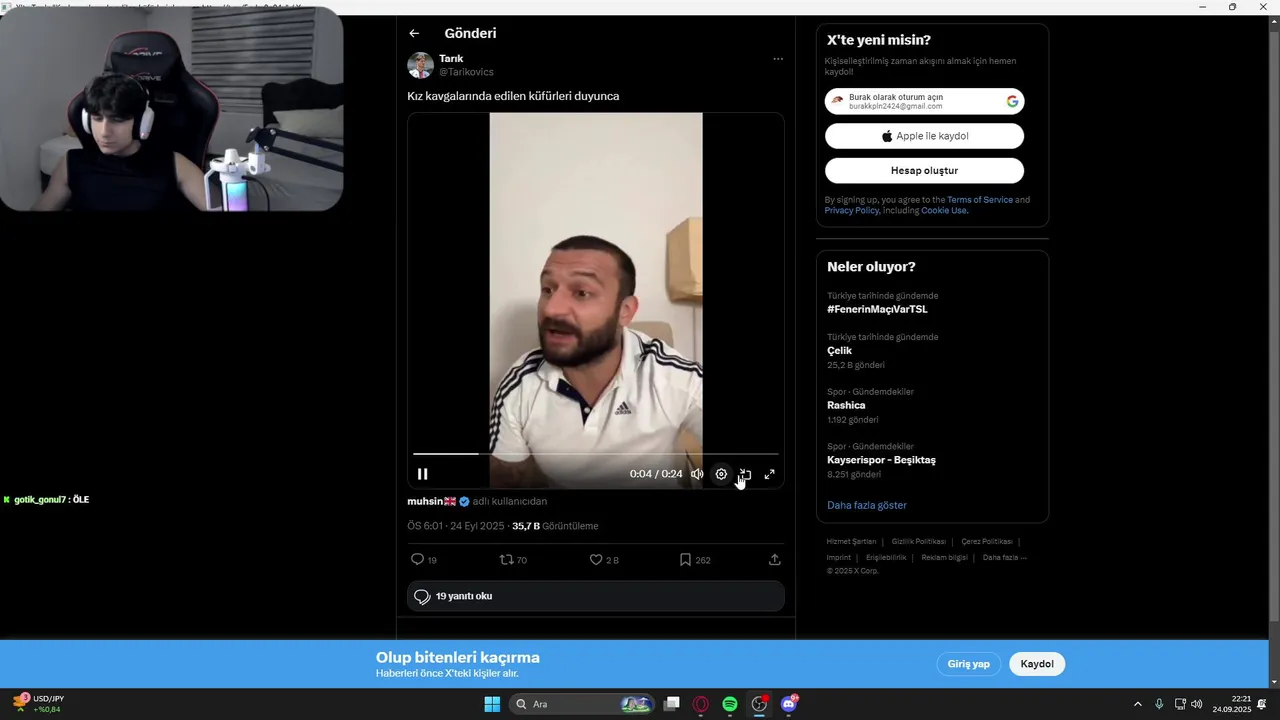The image size is (1280, 720).
Task: Open the Çerez Politikası footer link
Action: coord(987,542)
